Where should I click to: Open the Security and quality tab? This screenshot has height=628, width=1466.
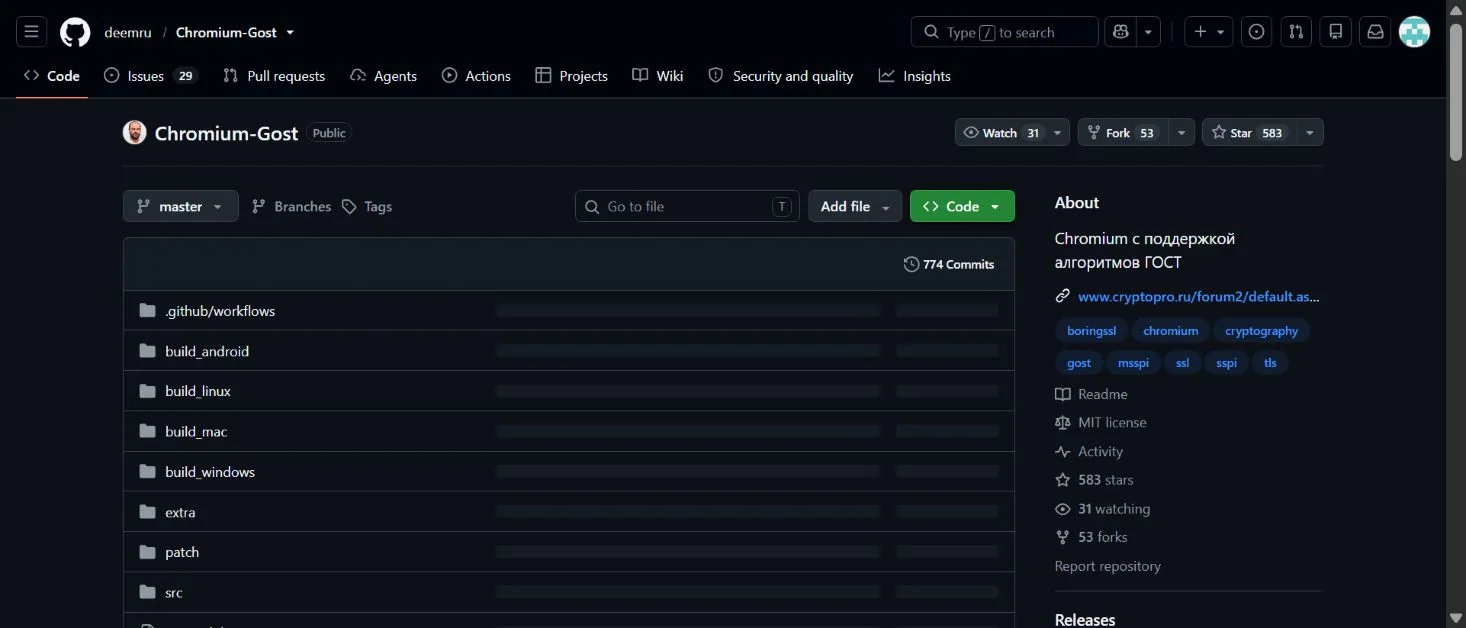click(x=781, y=76)
